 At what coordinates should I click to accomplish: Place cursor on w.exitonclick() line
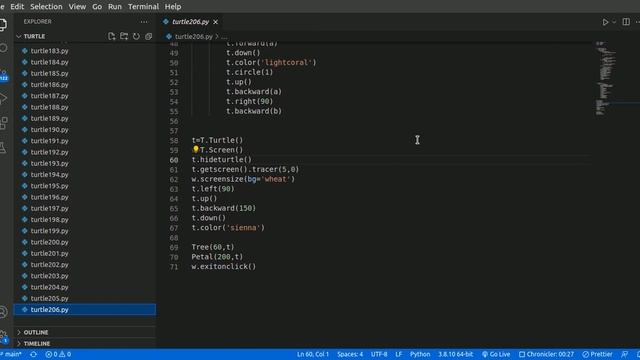tap(224, 267)
